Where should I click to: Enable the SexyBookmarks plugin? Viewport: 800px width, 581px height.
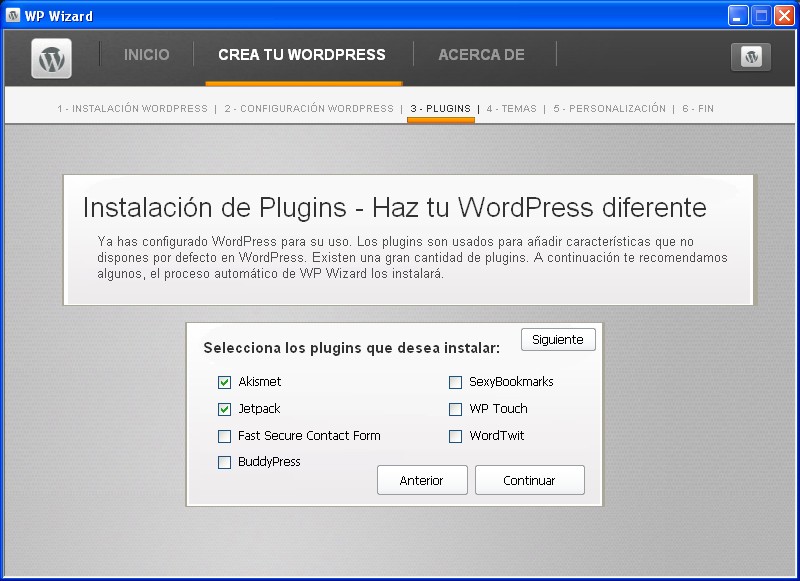[456, 382]
